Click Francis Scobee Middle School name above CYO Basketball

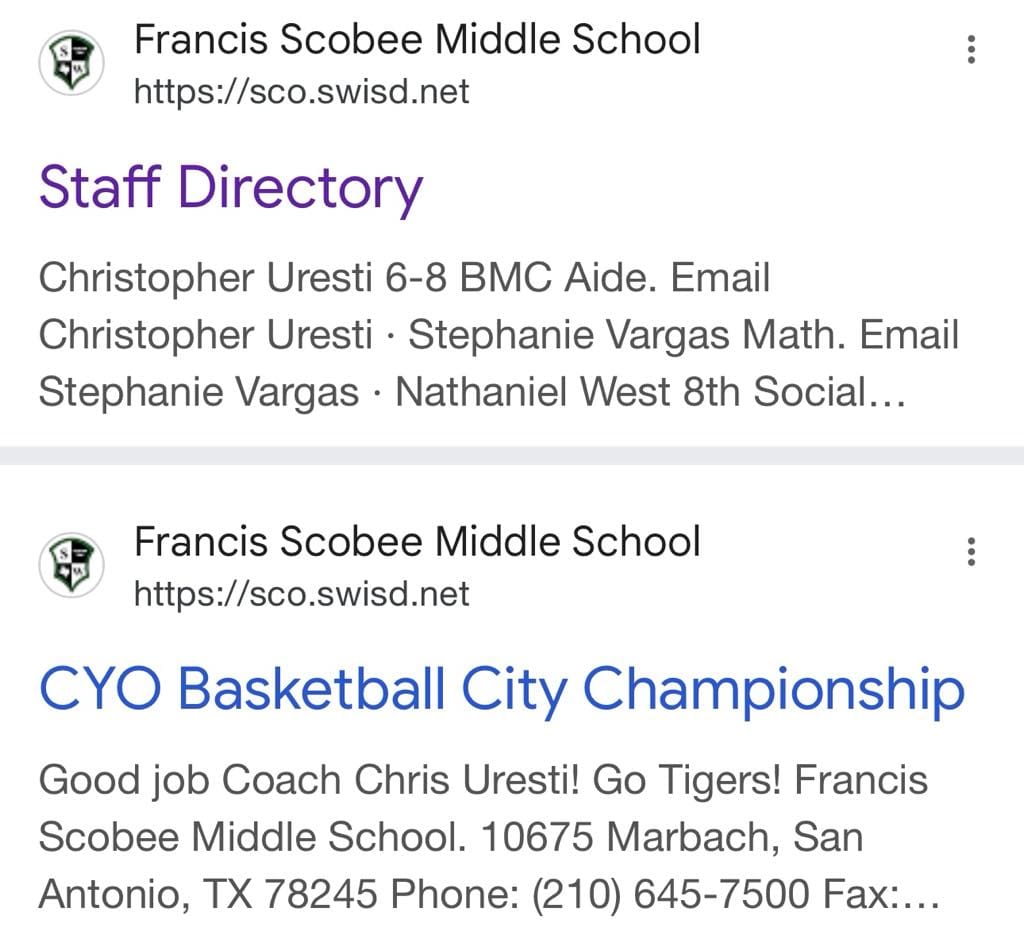pyautogui.click(x=417, y=542)
